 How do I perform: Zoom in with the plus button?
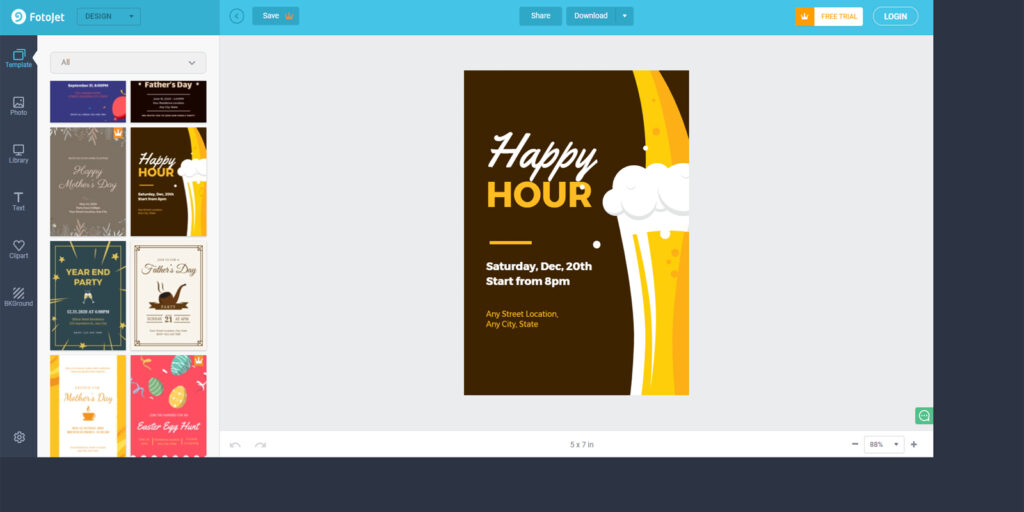tap(914, 444)
